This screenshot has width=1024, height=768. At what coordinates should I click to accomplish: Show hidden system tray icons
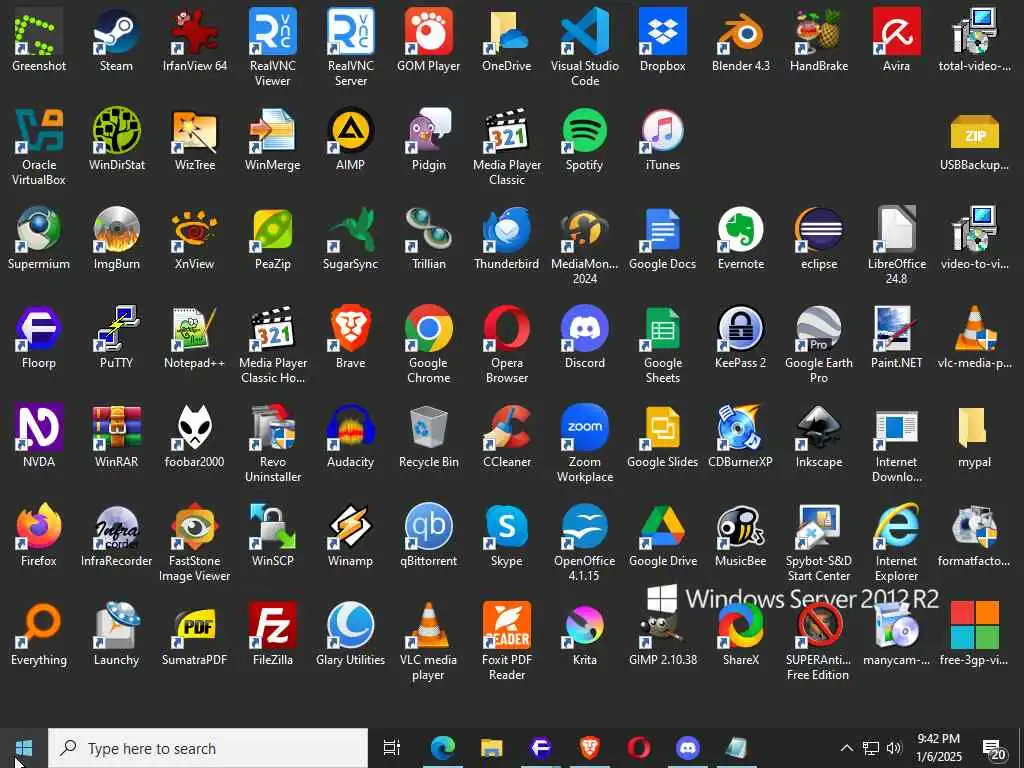pos(846,748)
